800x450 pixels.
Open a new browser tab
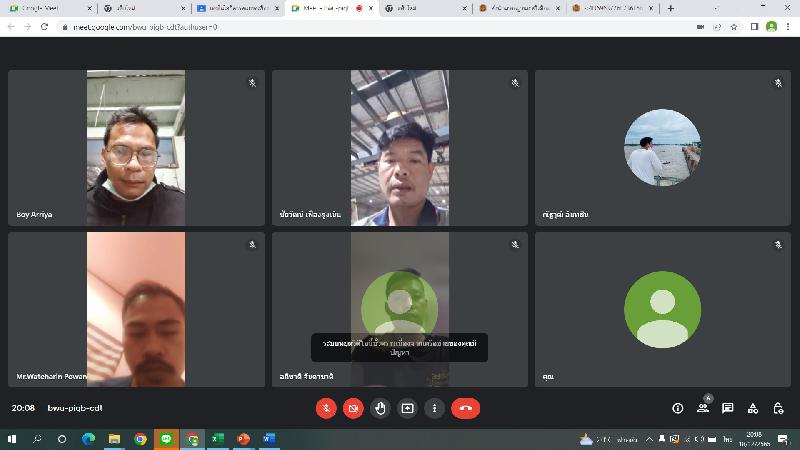pyautogui.click(x=670, y=8)
